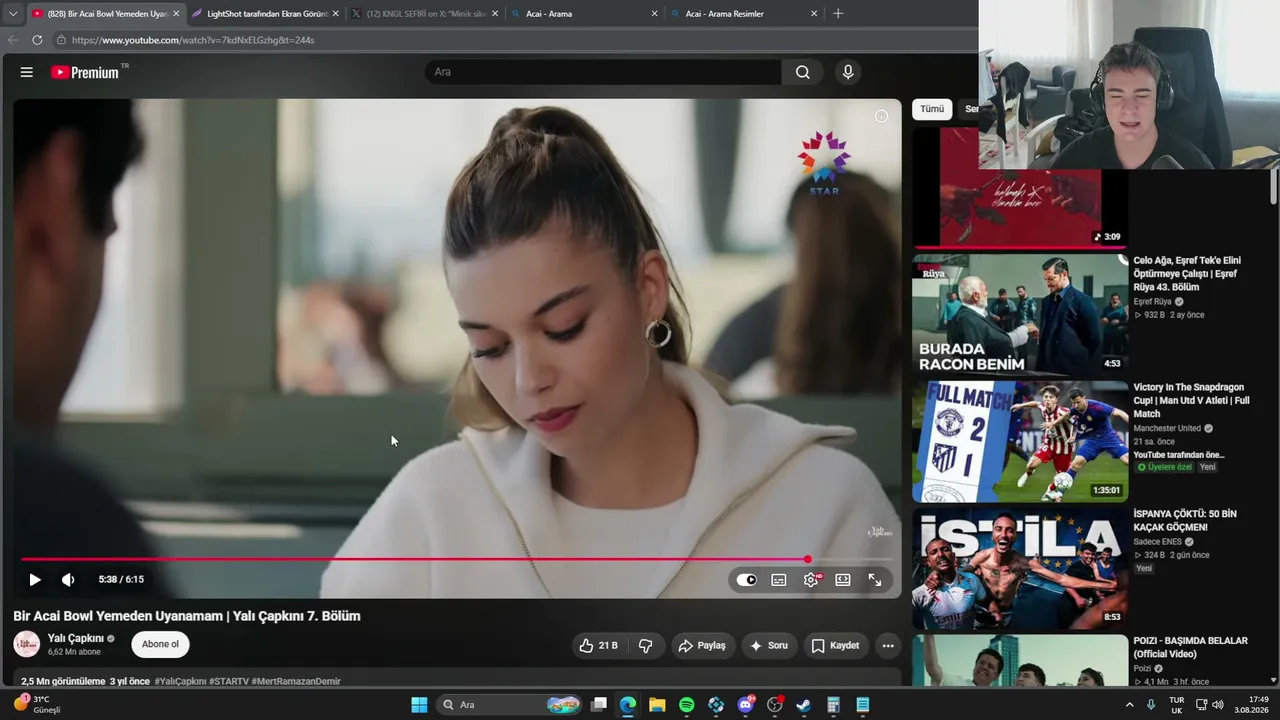
Task: Open İSPANYA ÇÖKTÜ video title
Action: [x=1185, y=520]
